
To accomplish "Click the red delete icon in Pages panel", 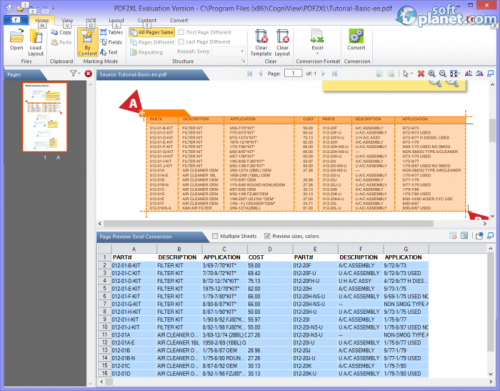I will (88, 74).
